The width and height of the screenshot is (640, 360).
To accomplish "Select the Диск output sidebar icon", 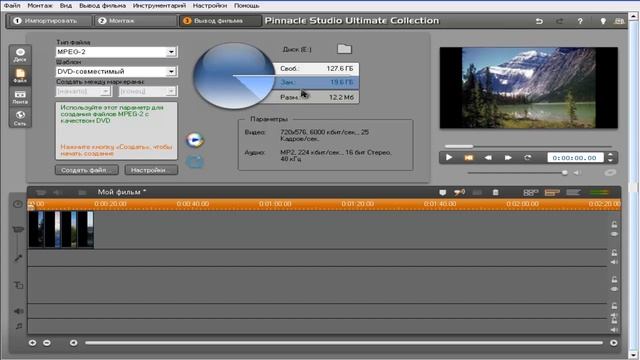I will pos(20,55).
